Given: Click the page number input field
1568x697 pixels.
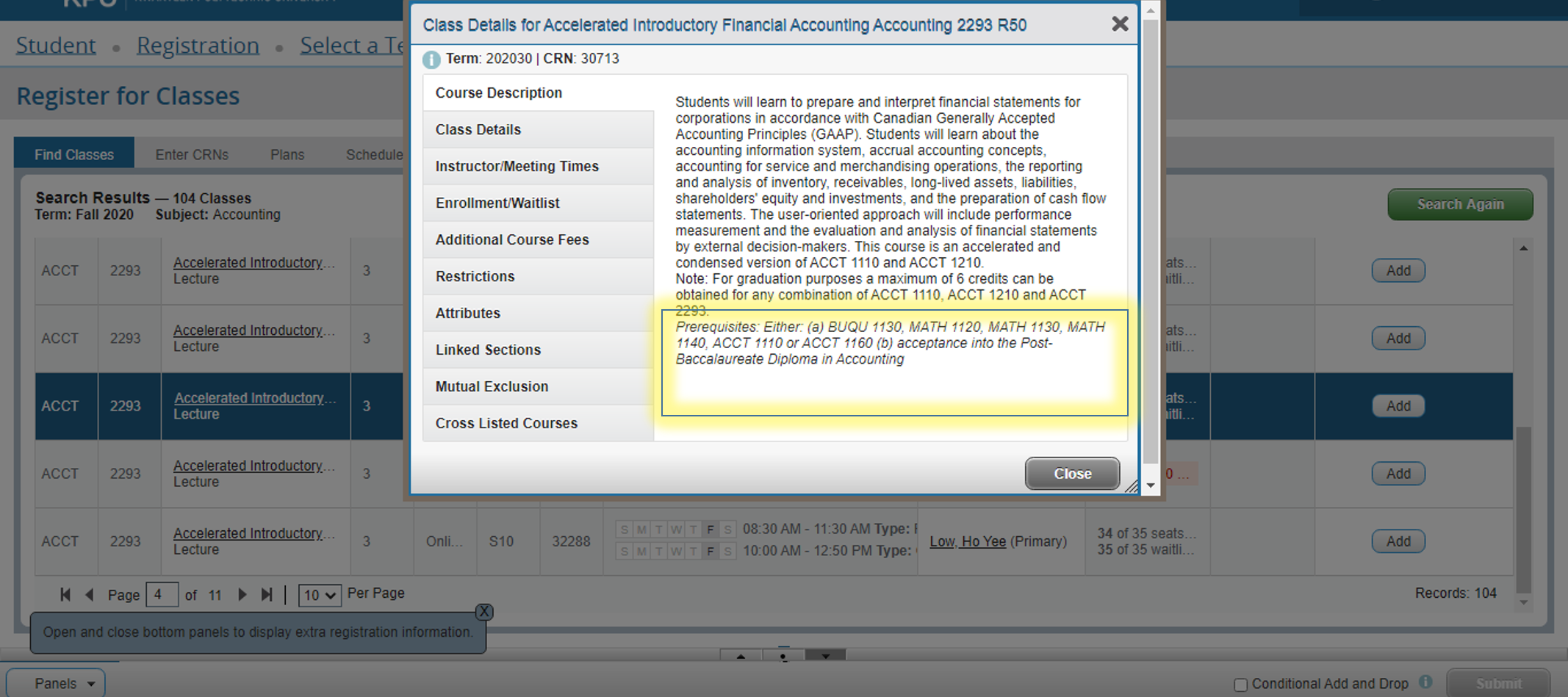Looking at the screenshot, I should click(162, 594).
